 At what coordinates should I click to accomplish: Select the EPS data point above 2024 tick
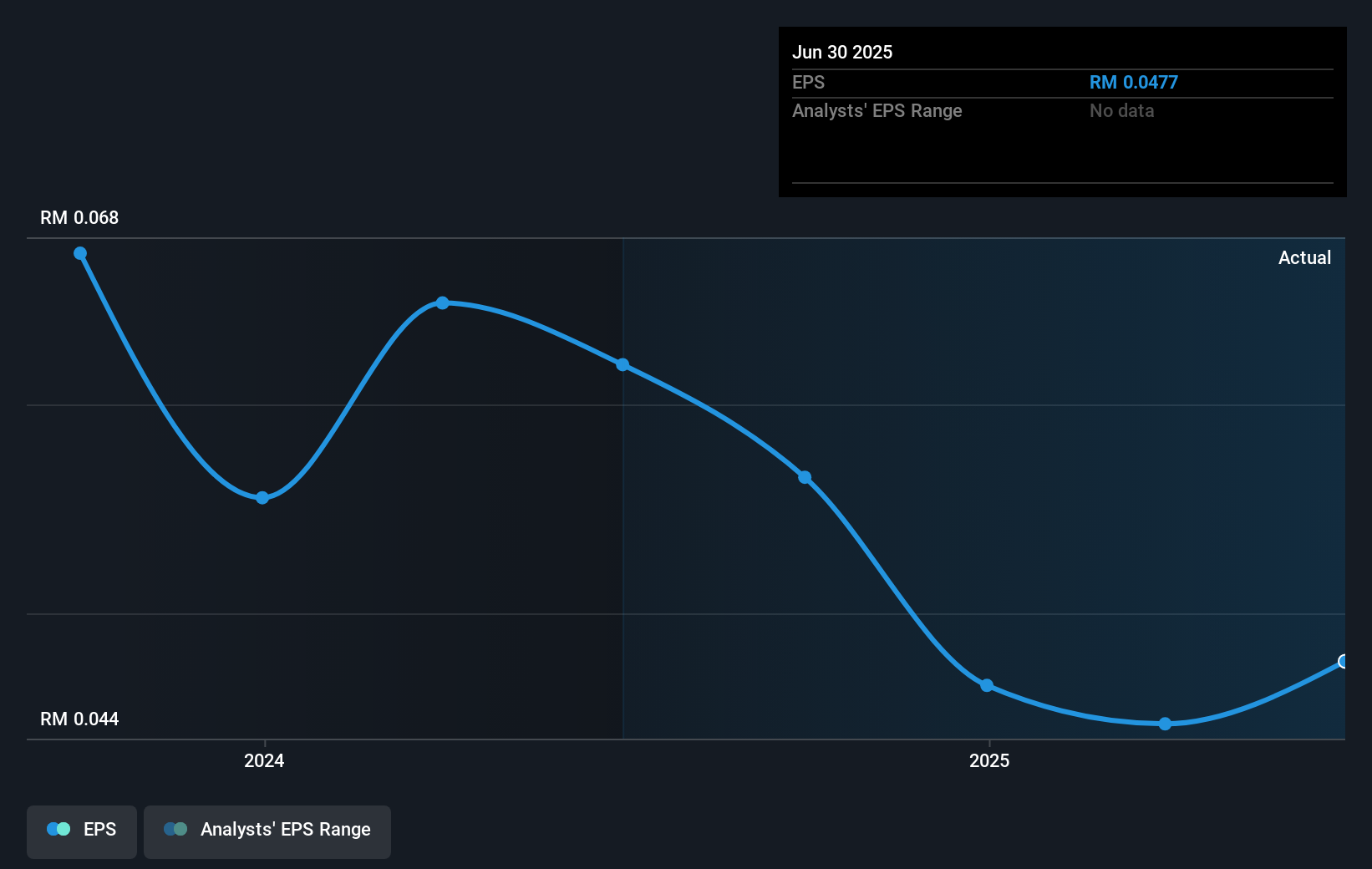tap(262, 497)
